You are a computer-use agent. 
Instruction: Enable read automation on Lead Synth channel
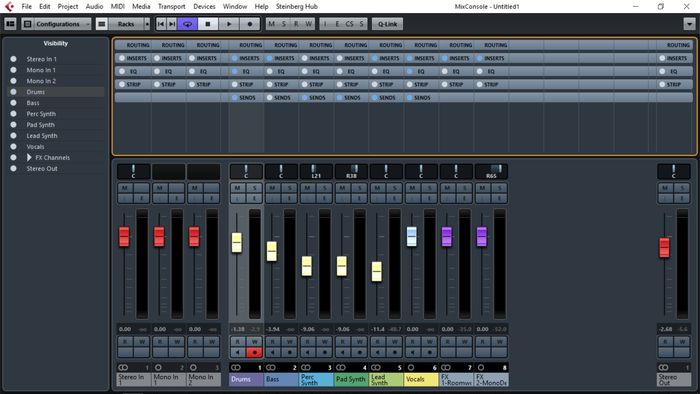coord(377,341)
